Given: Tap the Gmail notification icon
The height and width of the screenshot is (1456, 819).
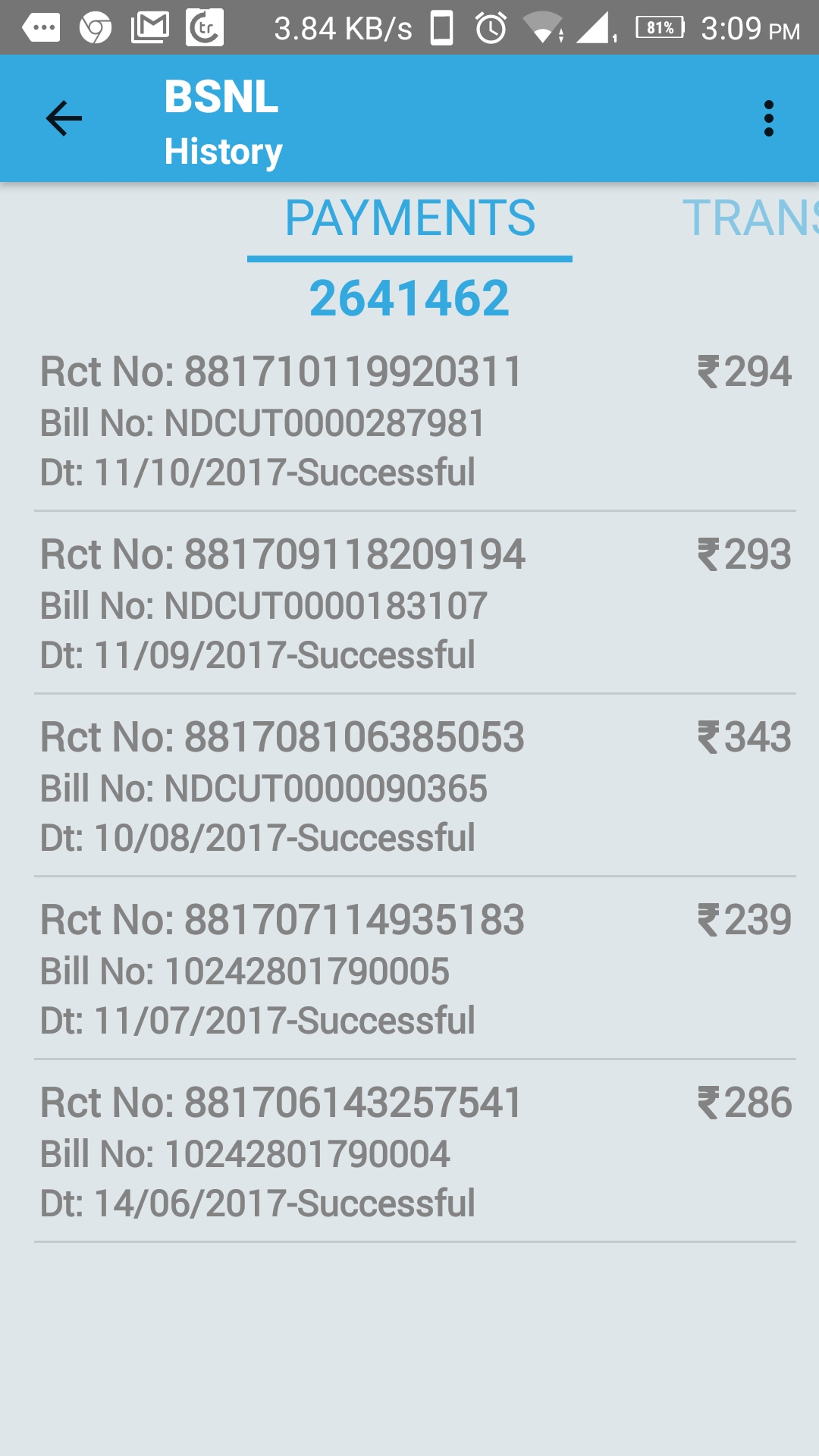Looking at the screenshot, I should [x=150, y=29].
